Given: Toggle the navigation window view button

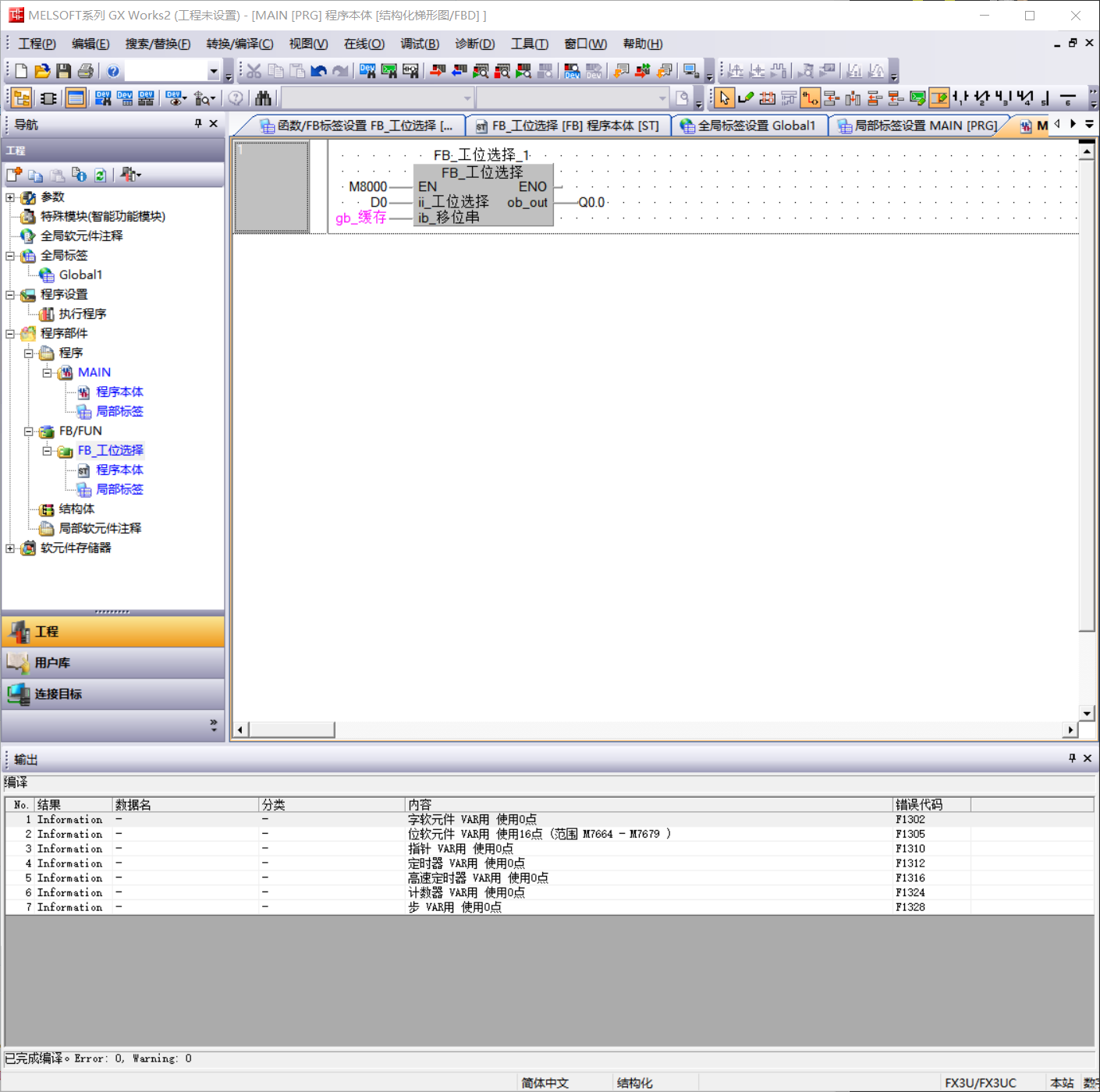Looking at the screenshot, I should click(x=22, y=97).
